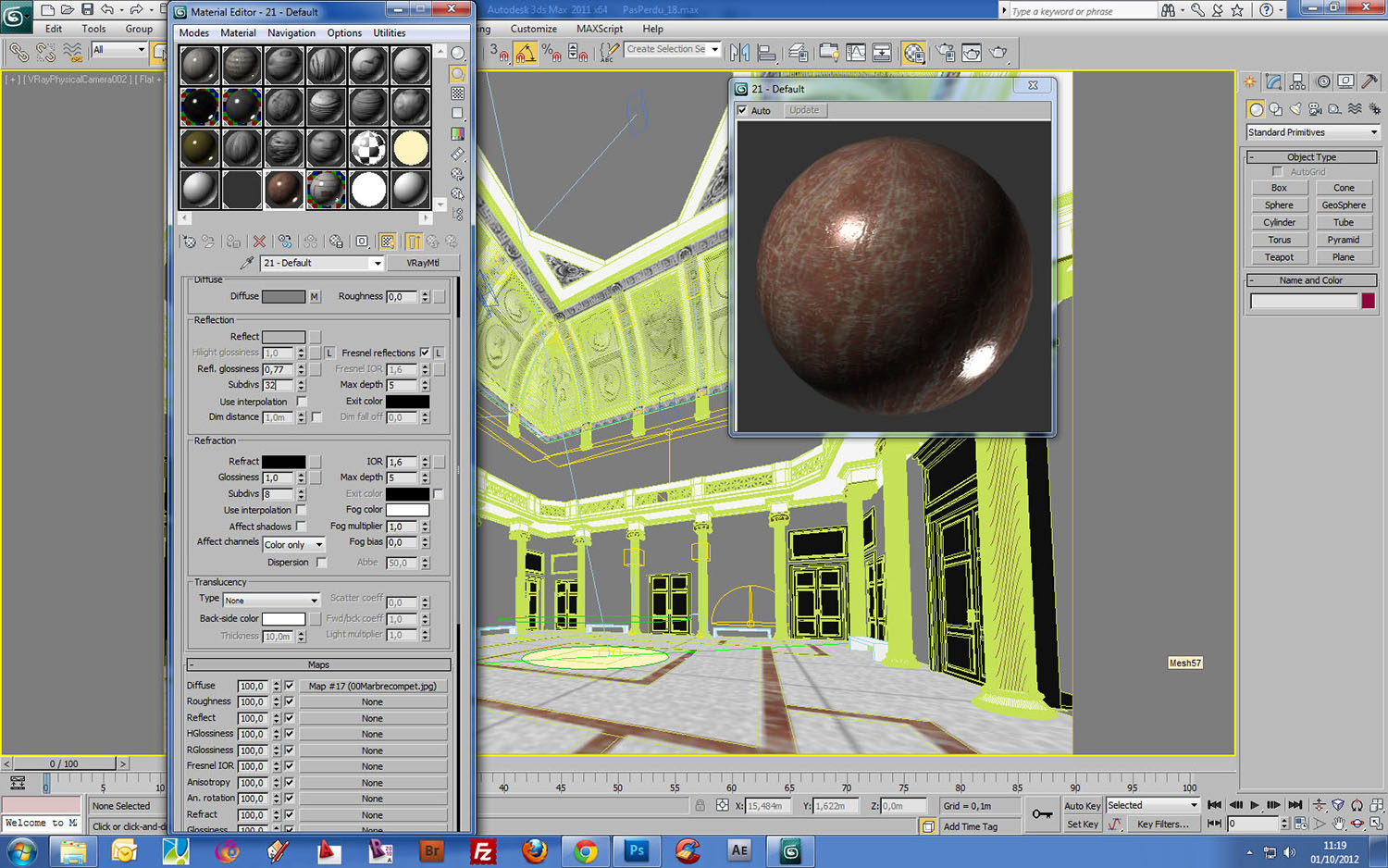Toggle the material Background checker icon
The width and height of the screenshot is (1388, 868).
[x=457, y=93]
